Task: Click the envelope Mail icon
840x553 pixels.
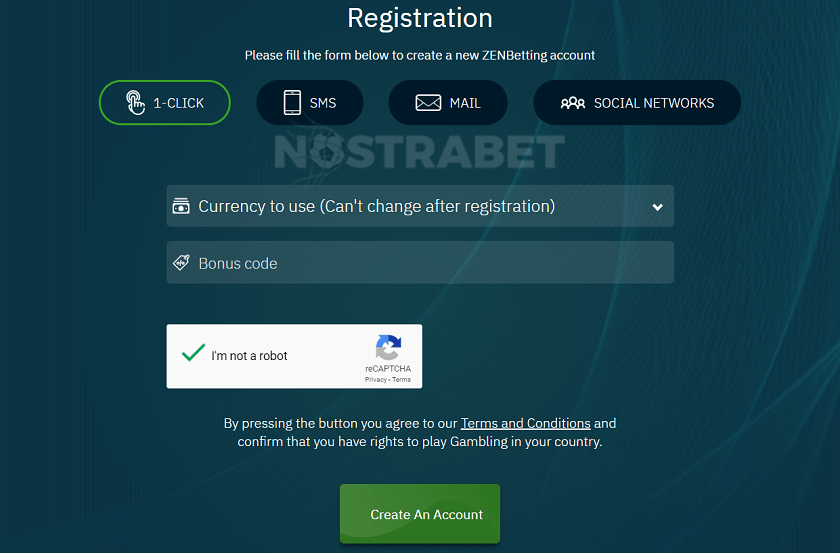Action: [429, 103]
